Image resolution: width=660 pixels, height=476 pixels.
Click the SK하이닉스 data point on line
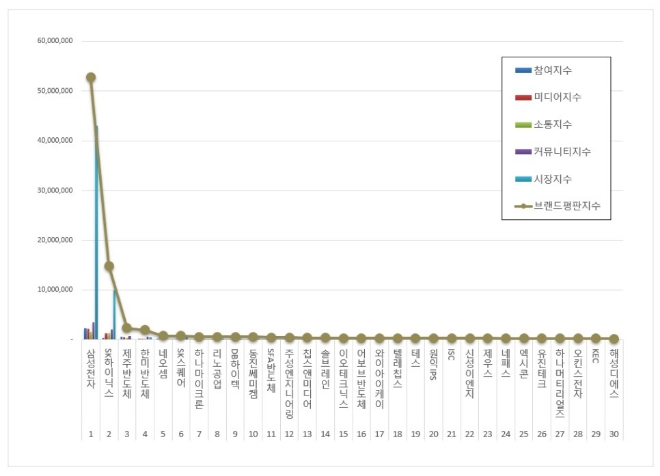109,266
